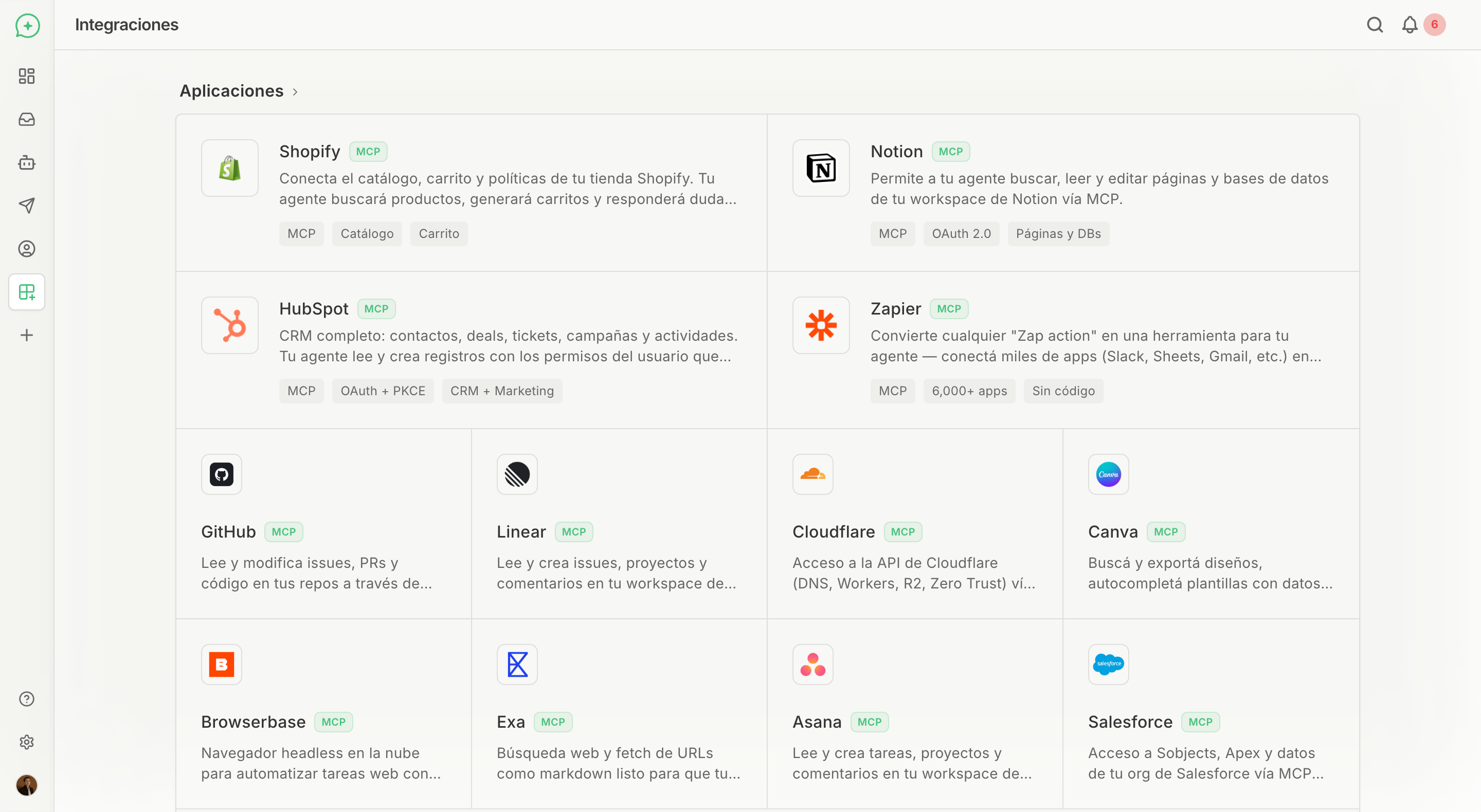Viewport: 1481px width, 812px height.
Task: Open the Zapier integration title
Action: coord(896,309)
